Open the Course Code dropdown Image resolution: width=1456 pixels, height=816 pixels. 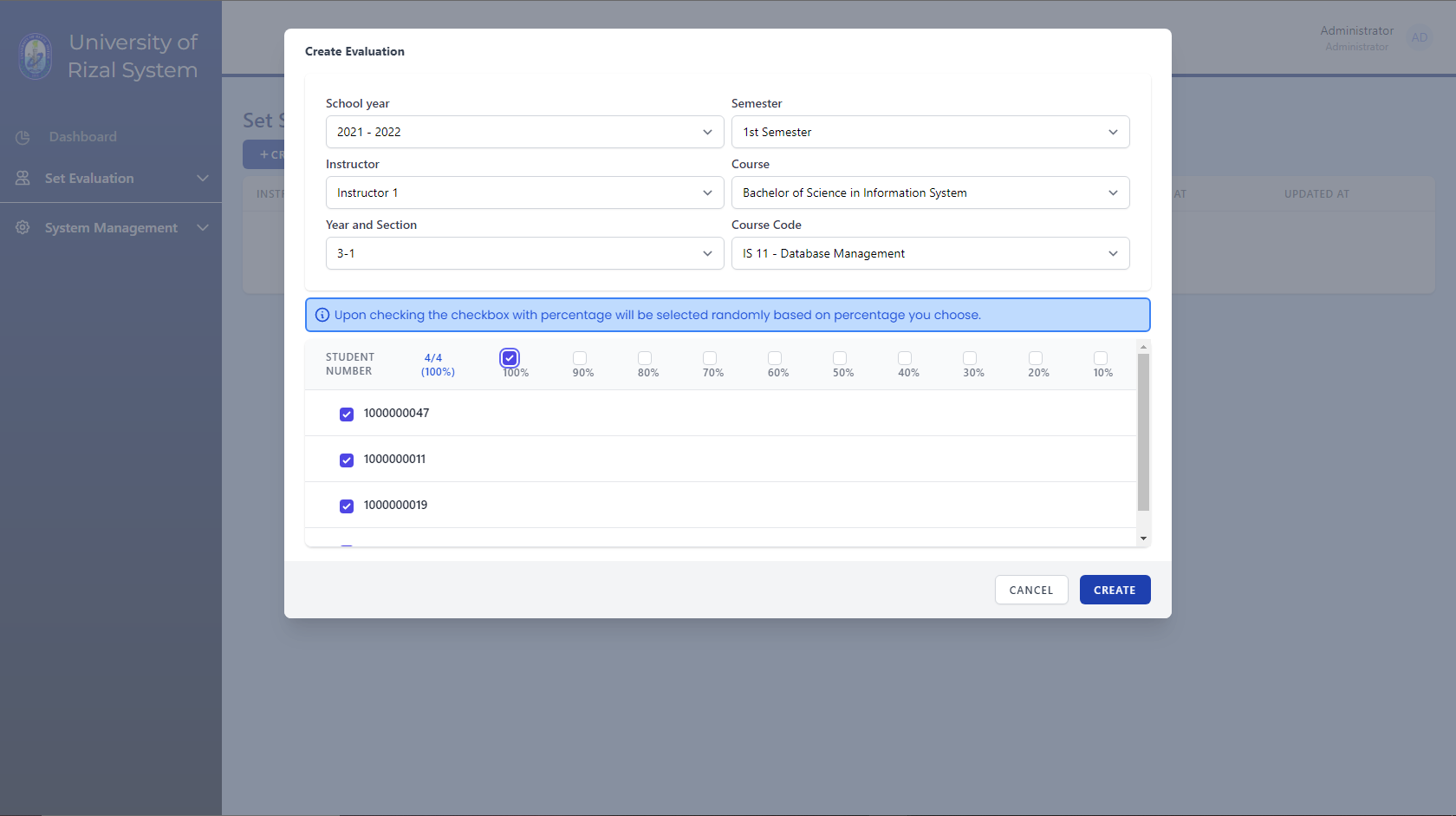pyautogui.click(x=930, y=253)
